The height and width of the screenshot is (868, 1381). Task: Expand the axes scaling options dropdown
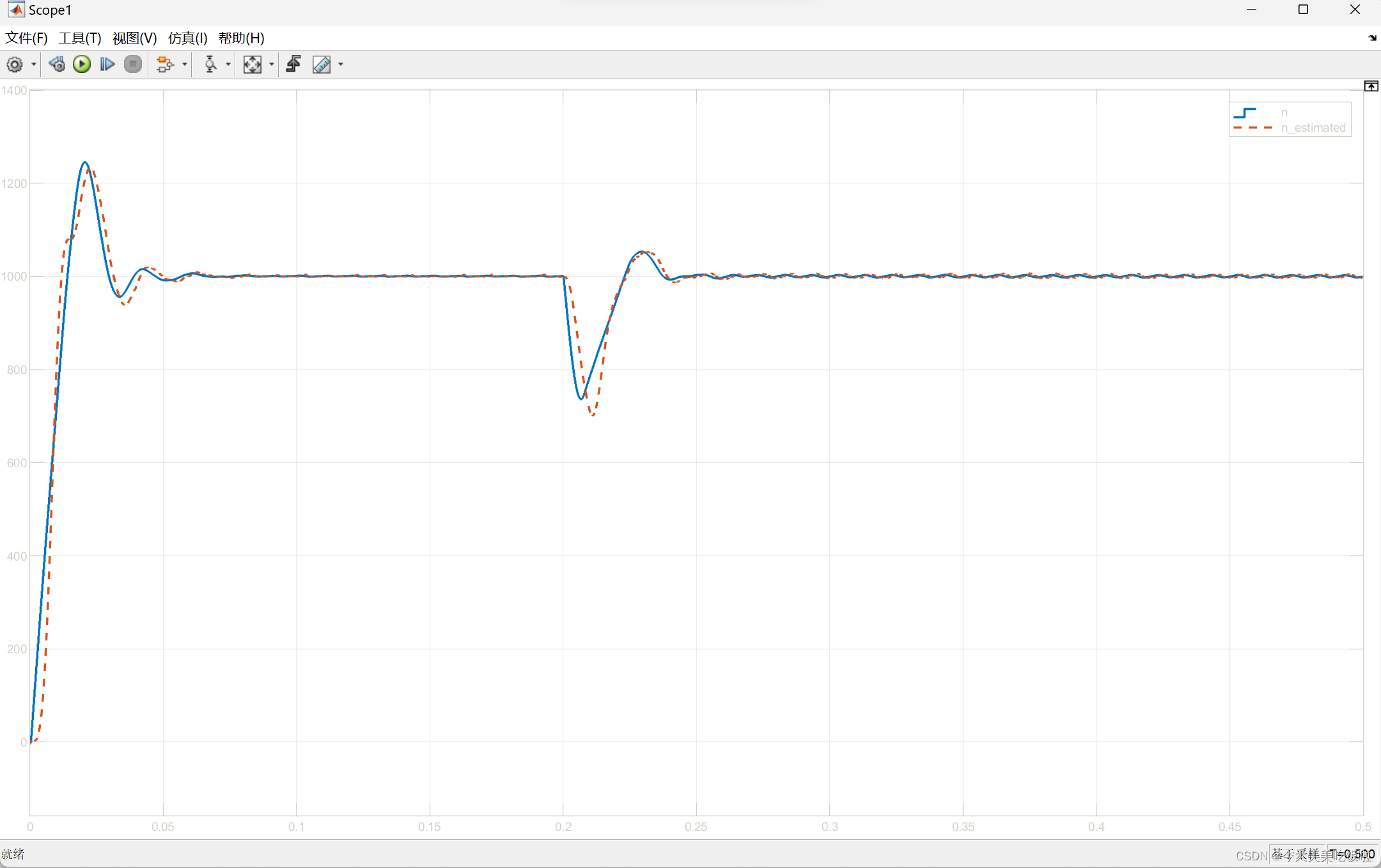click(x=272, y=65)
